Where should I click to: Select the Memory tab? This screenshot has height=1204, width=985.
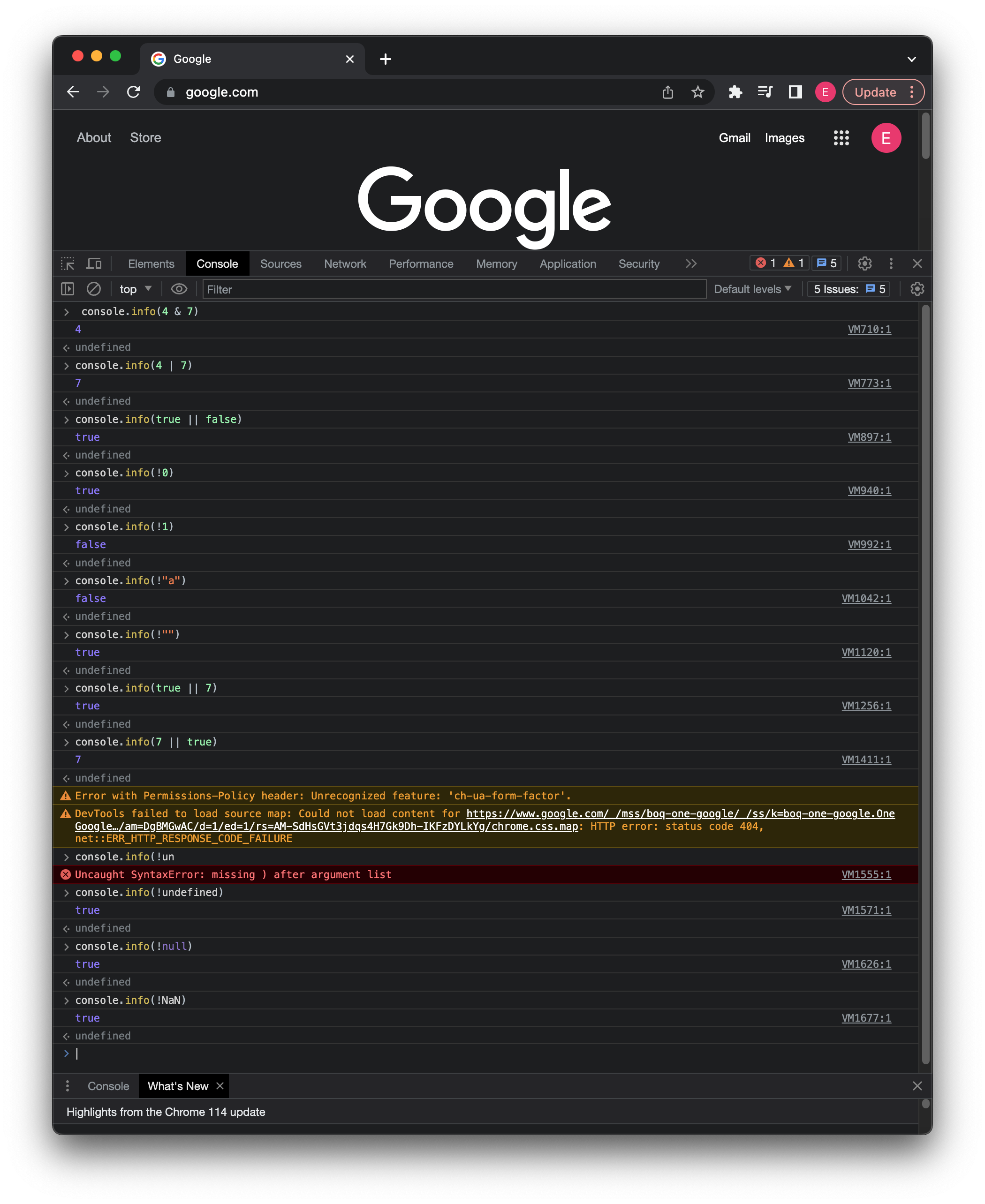click(x=496, y=263)
